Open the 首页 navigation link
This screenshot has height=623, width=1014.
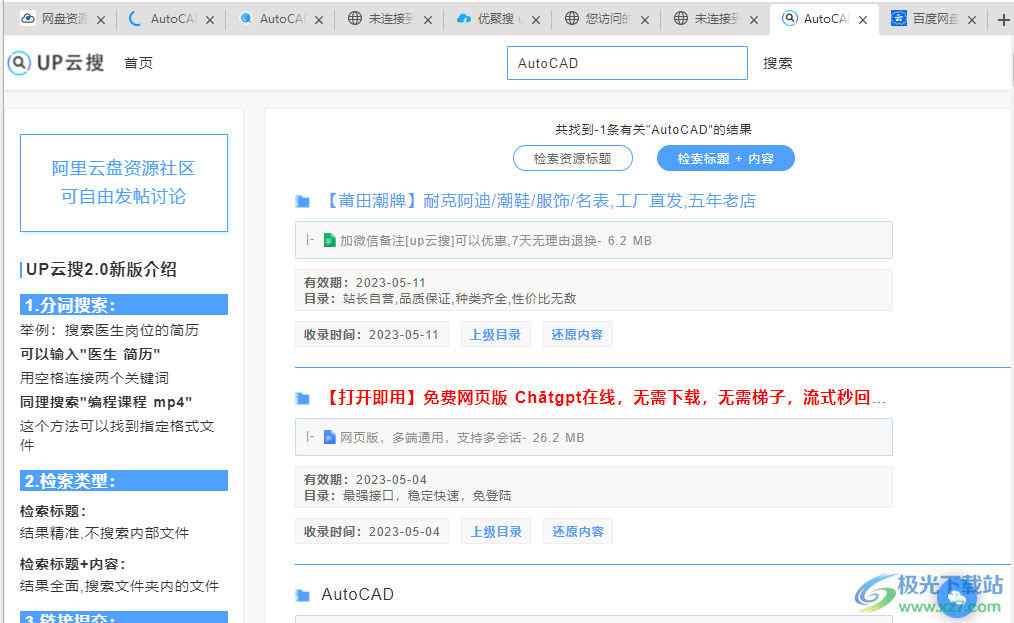pos(138,63)
